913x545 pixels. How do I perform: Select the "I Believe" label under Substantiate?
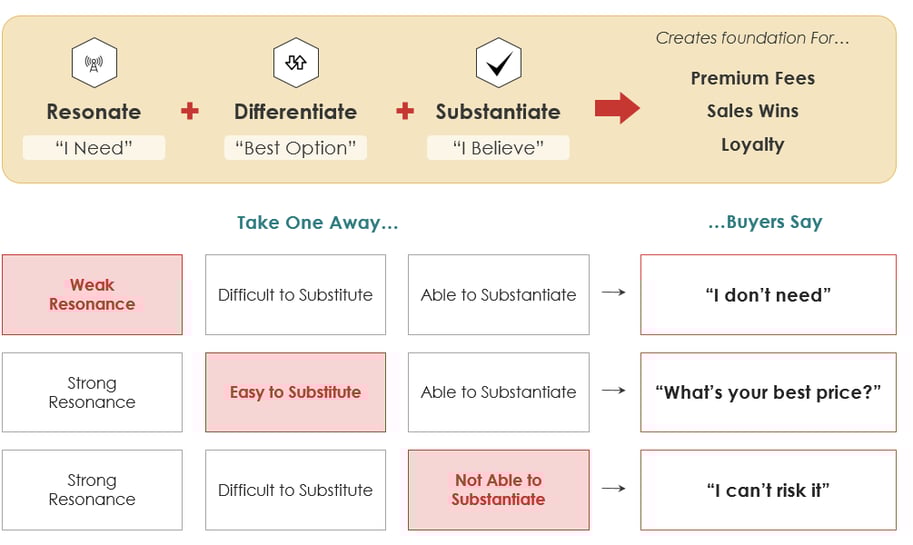coord(497,148)
